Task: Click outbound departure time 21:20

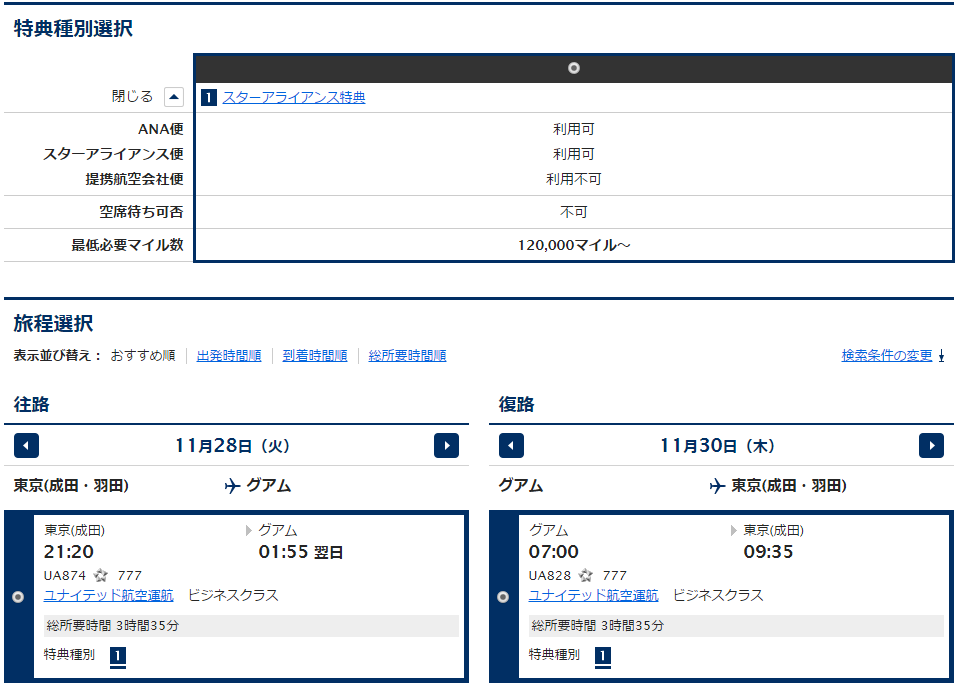Action: click(69, 552)
